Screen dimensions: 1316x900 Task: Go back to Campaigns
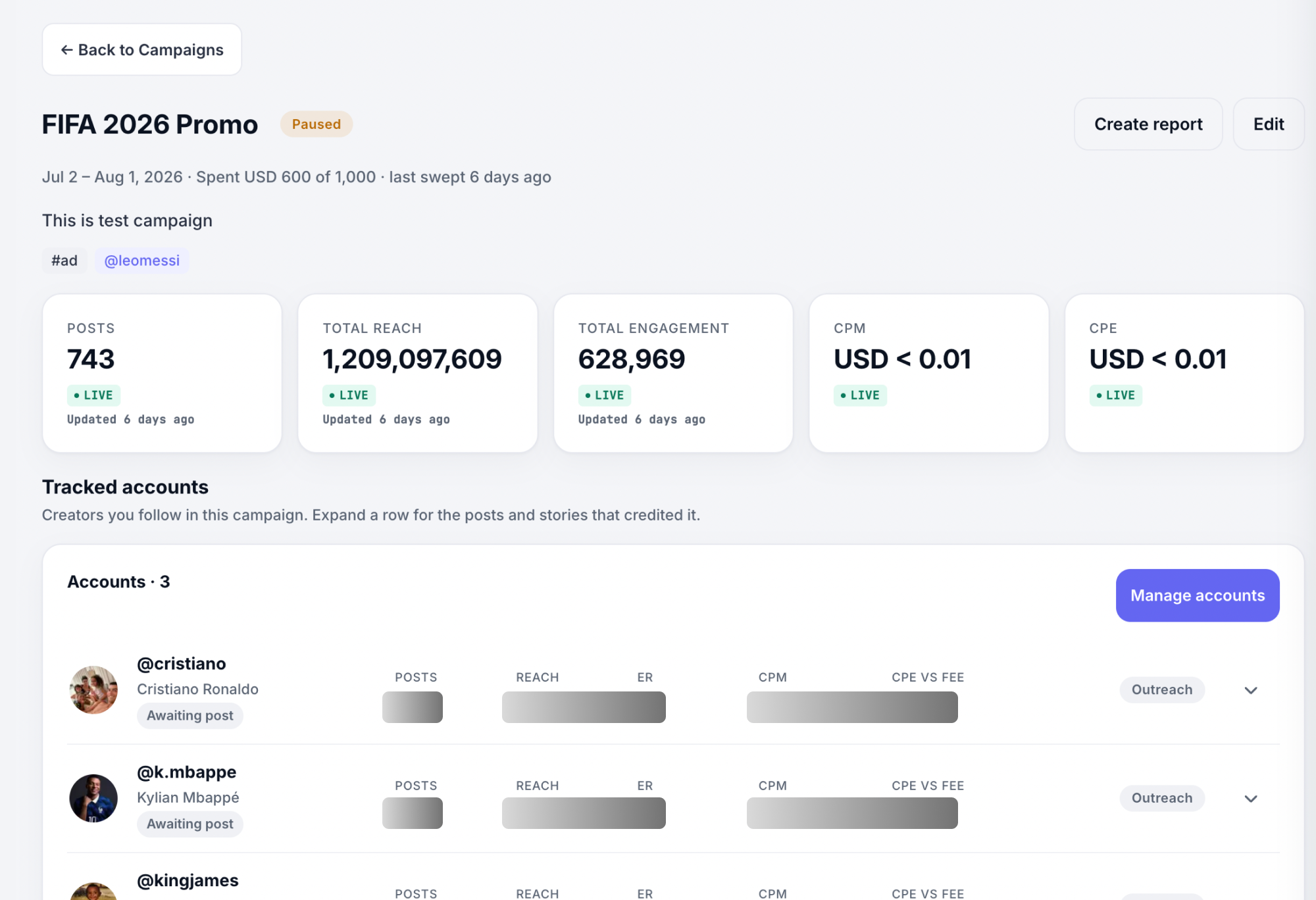click(x=142, y=50)
